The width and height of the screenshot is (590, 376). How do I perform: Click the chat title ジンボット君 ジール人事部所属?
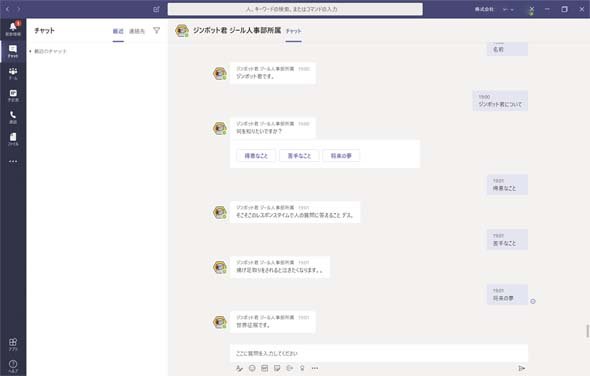[x=237, y=30]
